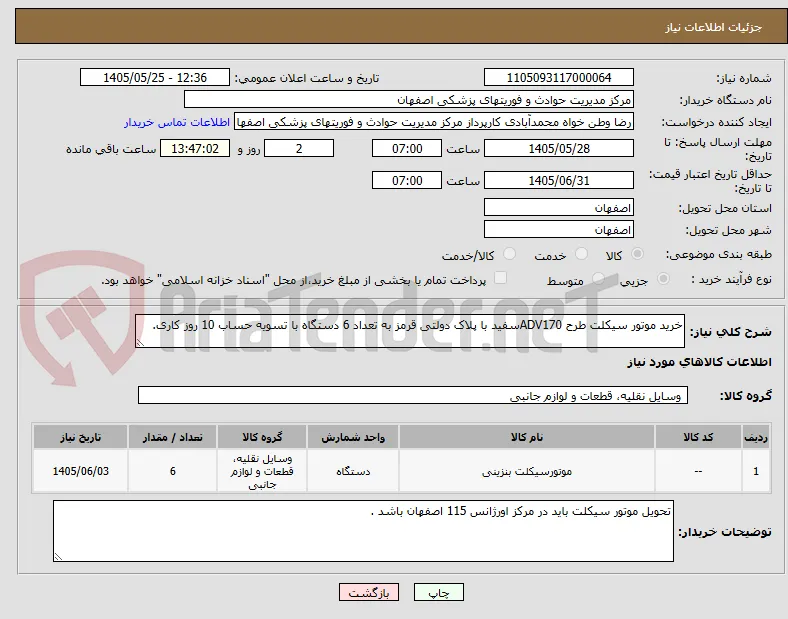
Task: Click the ردیف column header
Action: click(756, 437)
